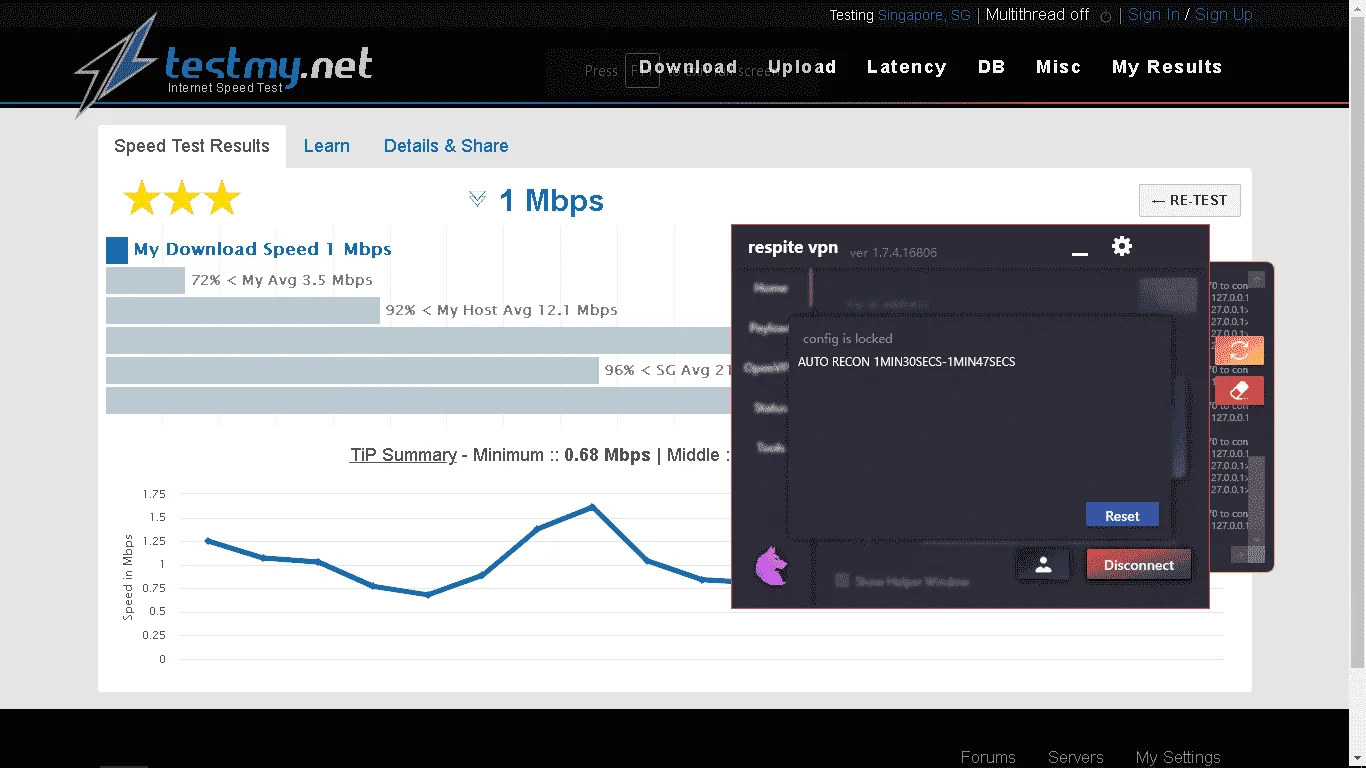Click the AUTO RECON 1MIN30SECS-1MIN47SECS text
The width and height of the screenshot is (1366, 768).
click(x=907, y=362)
